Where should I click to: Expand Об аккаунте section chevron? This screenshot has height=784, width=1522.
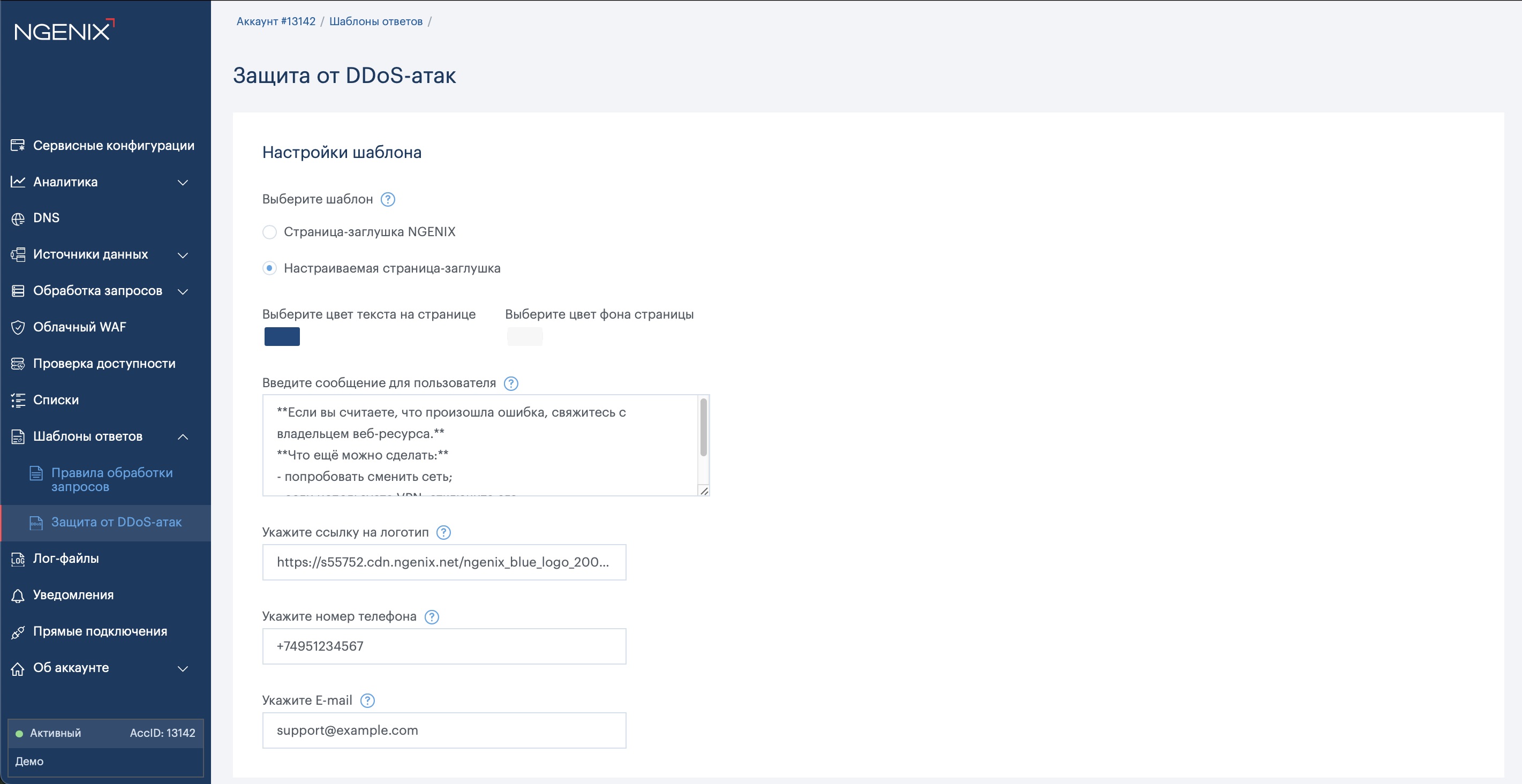pyautogui.click(x=183, y=669)
